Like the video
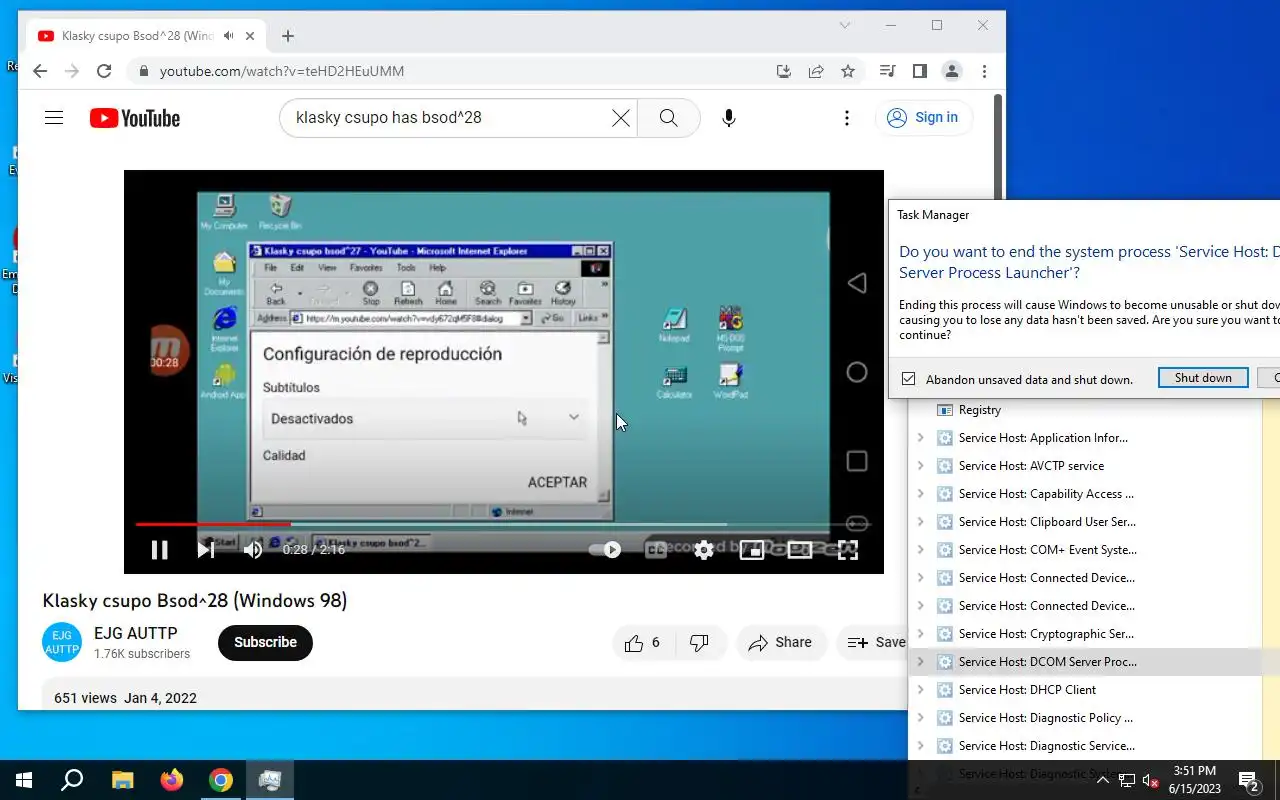Viewport: 1280px width, 800px height. click(x=643, y=643)
